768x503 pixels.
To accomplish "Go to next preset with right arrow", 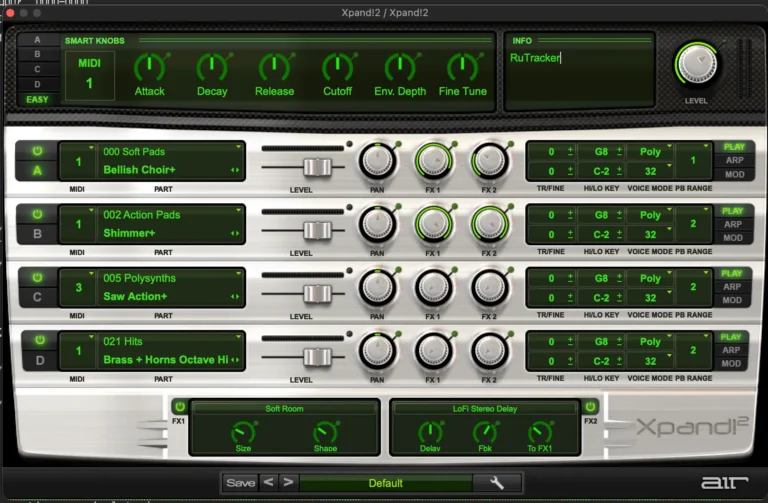I will pyautogui.click(x=288, y=483).
